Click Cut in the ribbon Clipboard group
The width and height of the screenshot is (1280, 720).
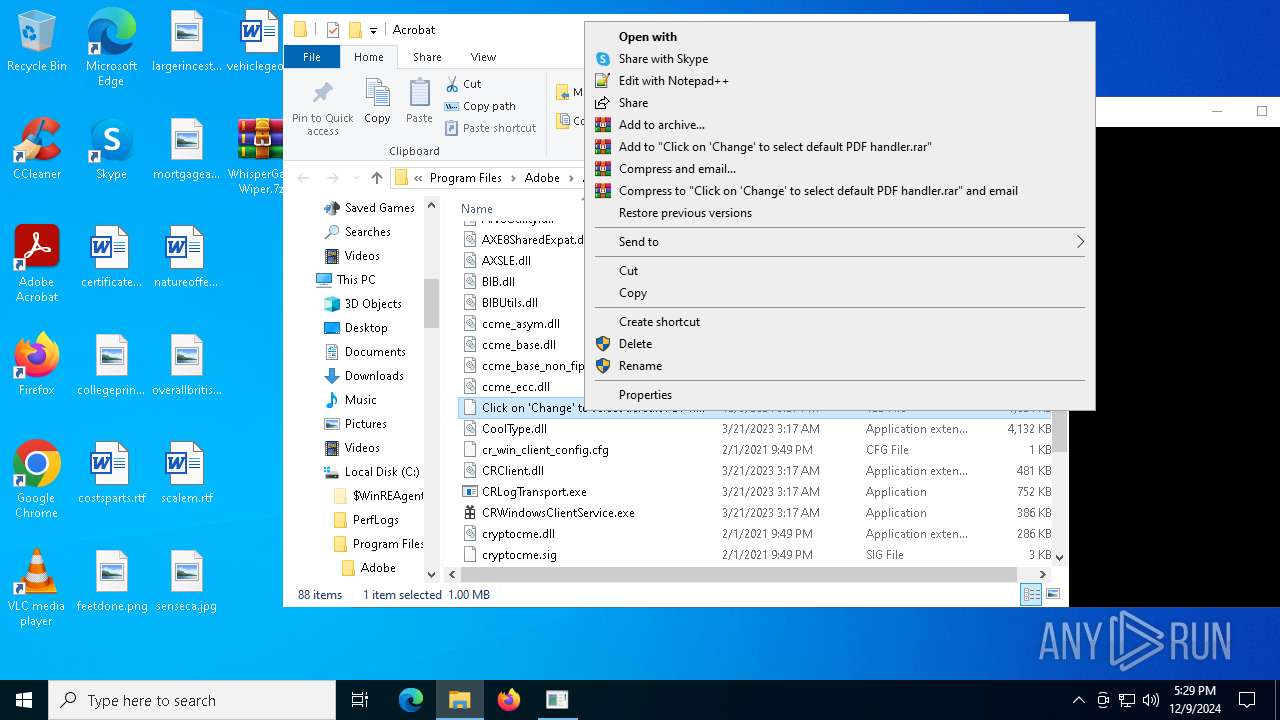click(463, 84)
